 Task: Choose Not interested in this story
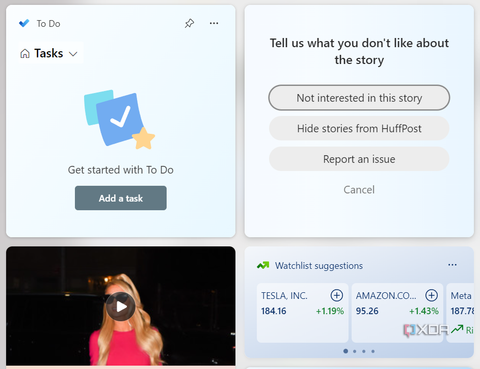[359, 98]
